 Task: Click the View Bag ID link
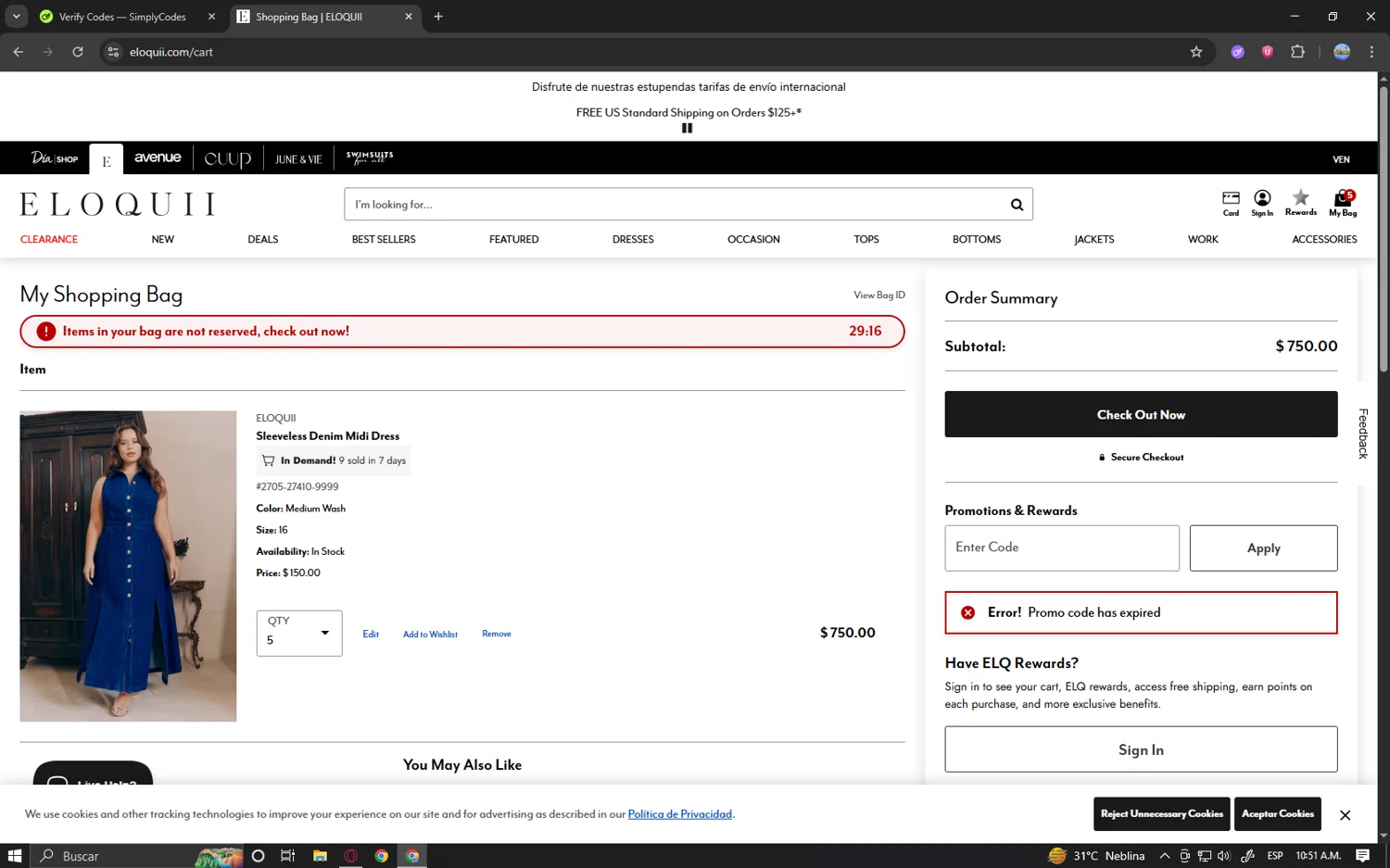tap(878, 295)
